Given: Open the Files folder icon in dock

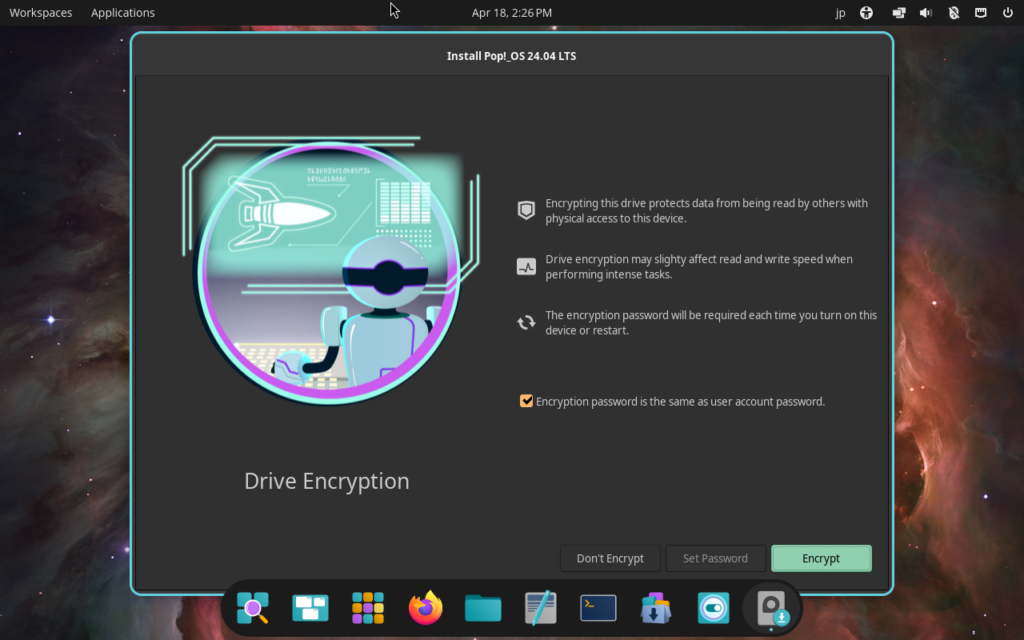Looking at the screenshot, I should [x=483, y=608].
